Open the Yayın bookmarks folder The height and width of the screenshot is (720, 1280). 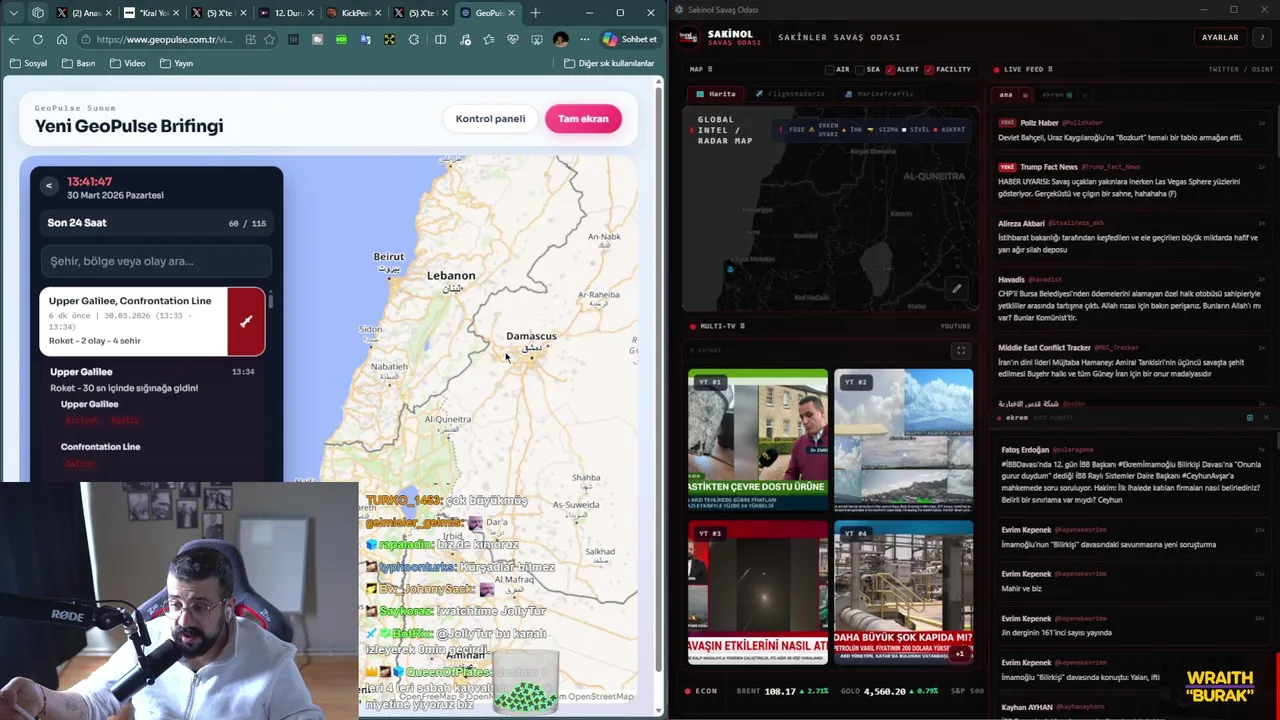click(x=175, y=63)
